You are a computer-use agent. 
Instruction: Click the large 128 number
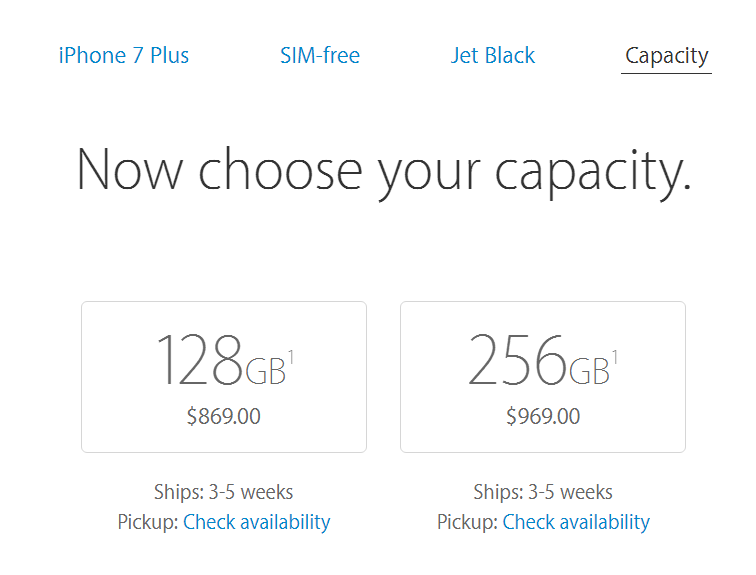(x=199, y=361)
